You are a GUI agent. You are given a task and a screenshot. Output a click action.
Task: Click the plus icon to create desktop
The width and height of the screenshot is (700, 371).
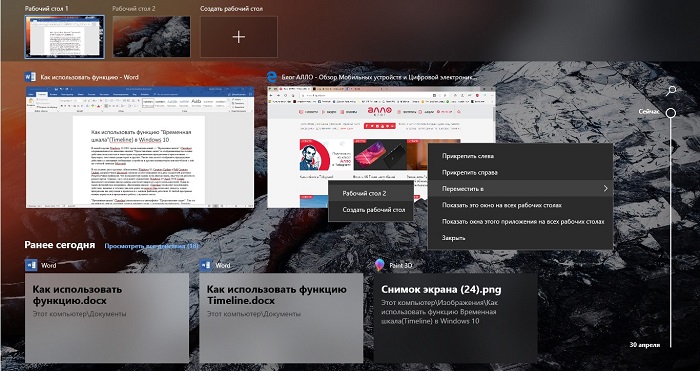click(x=239, y=37)
